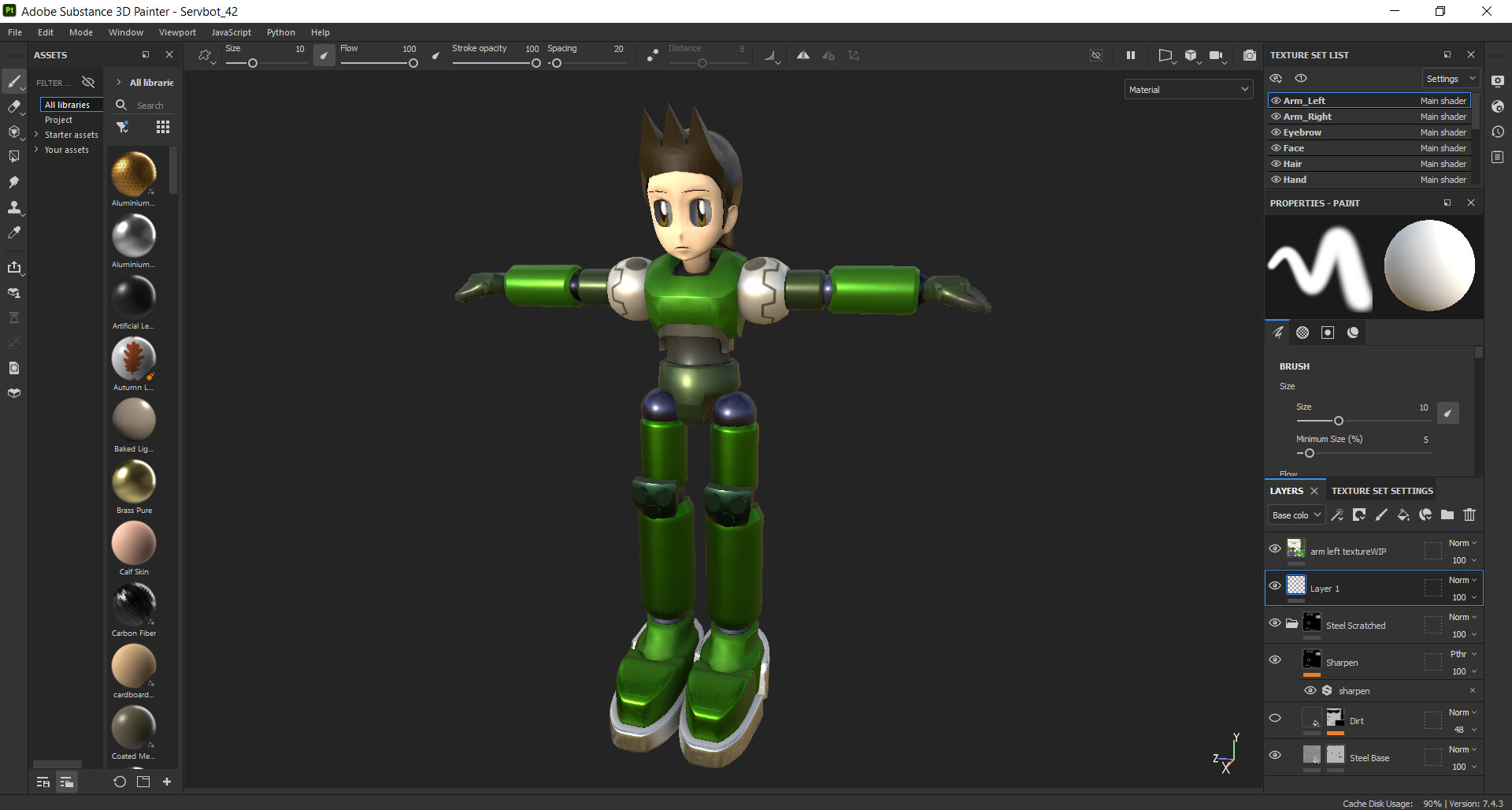Hide the Steel Scratched folder layer
1512x810 pixels.
(x=1275, y=622)
